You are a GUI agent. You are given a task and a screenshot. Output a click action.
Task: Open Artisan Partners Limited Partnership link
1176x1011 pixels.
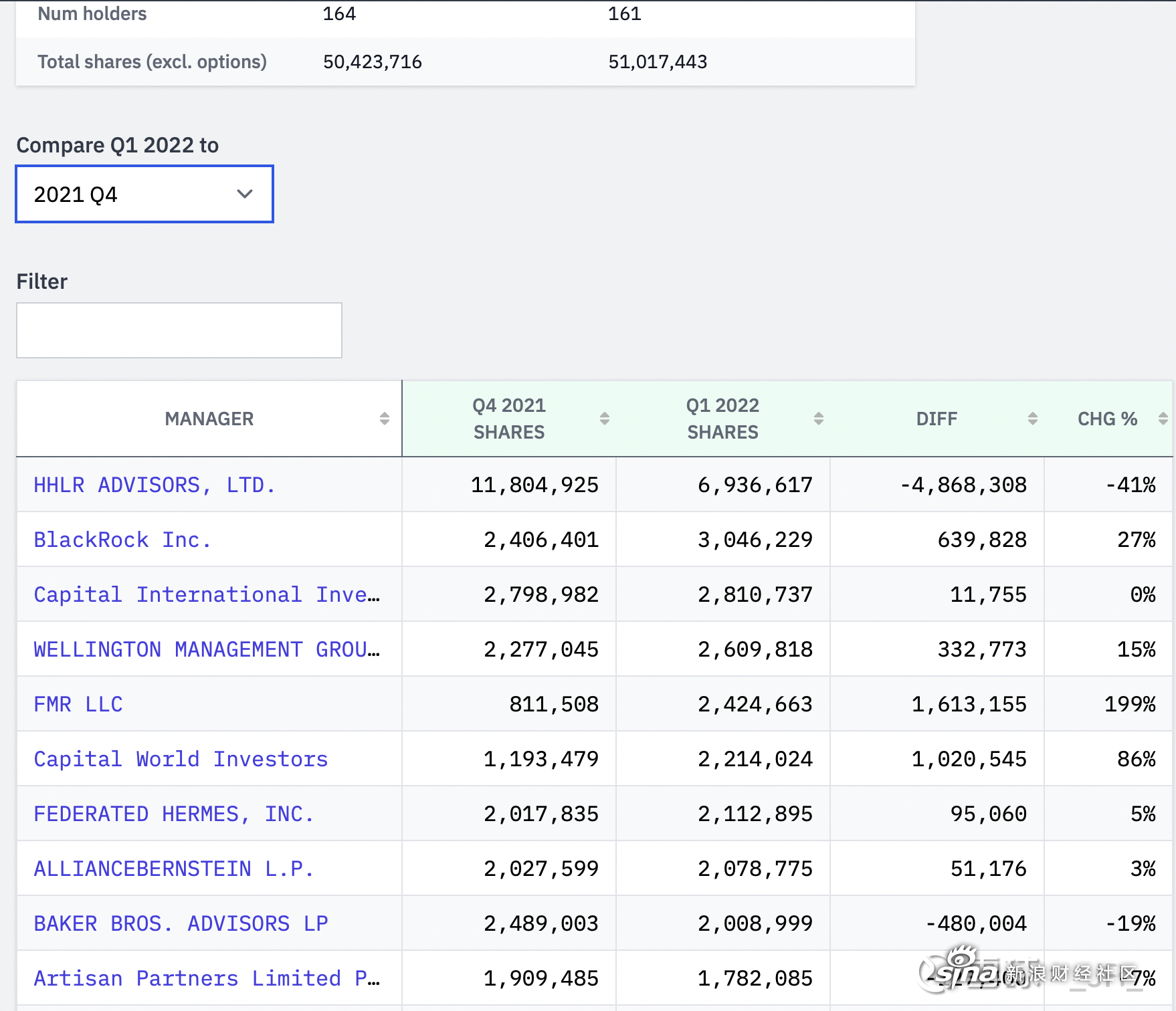207,978
